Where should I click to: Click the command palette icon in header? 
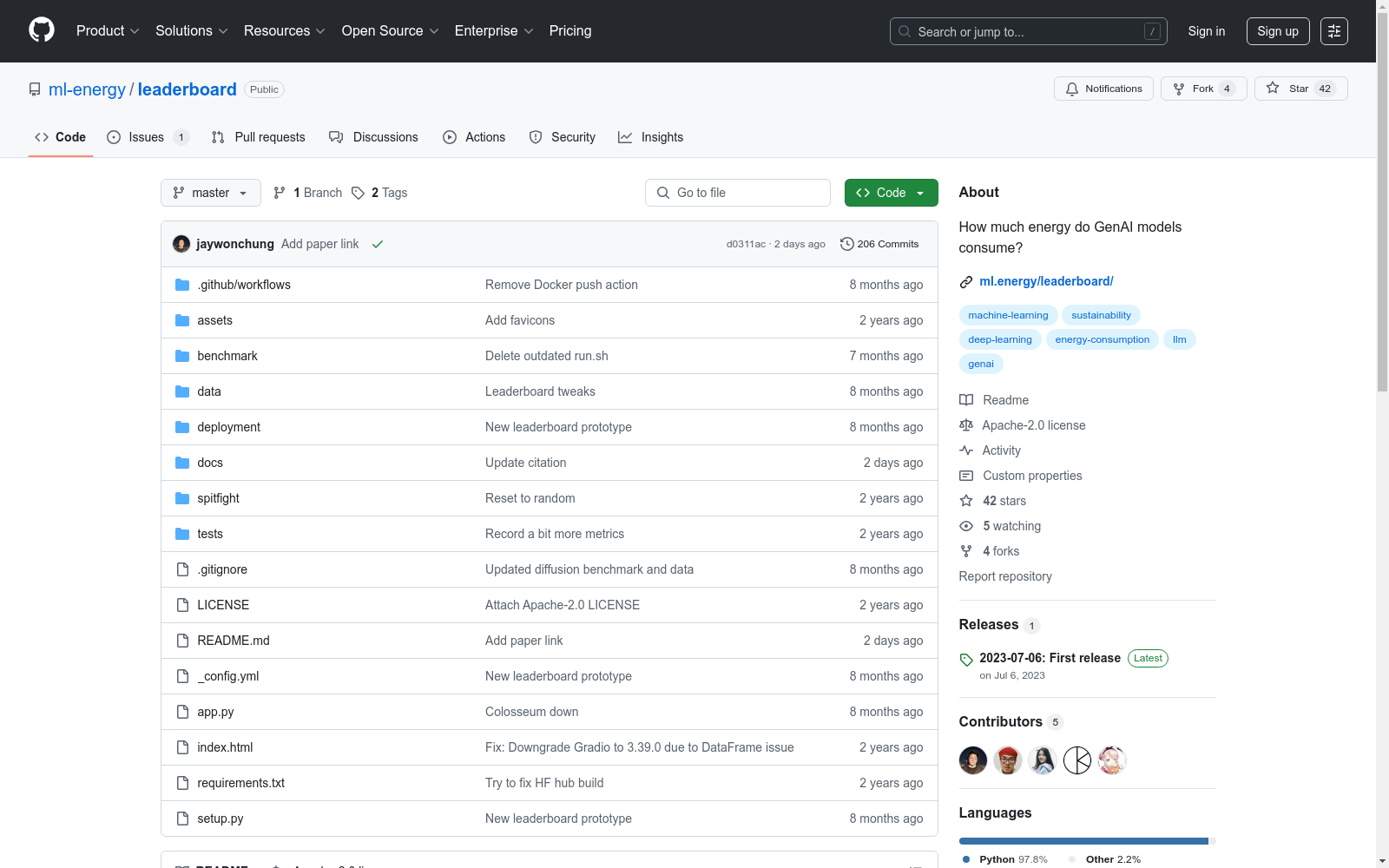(1334, 31)
